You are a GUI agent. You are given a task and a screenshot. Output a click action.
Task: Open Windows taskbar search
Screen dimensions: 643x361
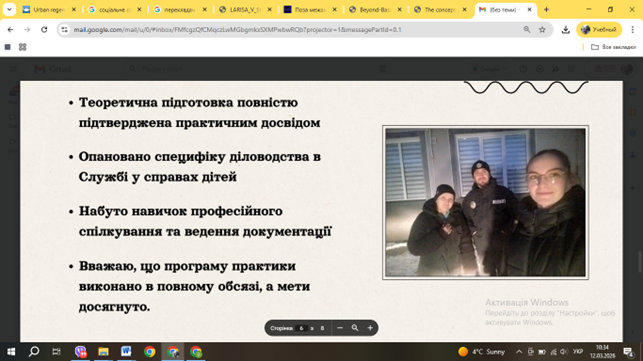point(34,352)
